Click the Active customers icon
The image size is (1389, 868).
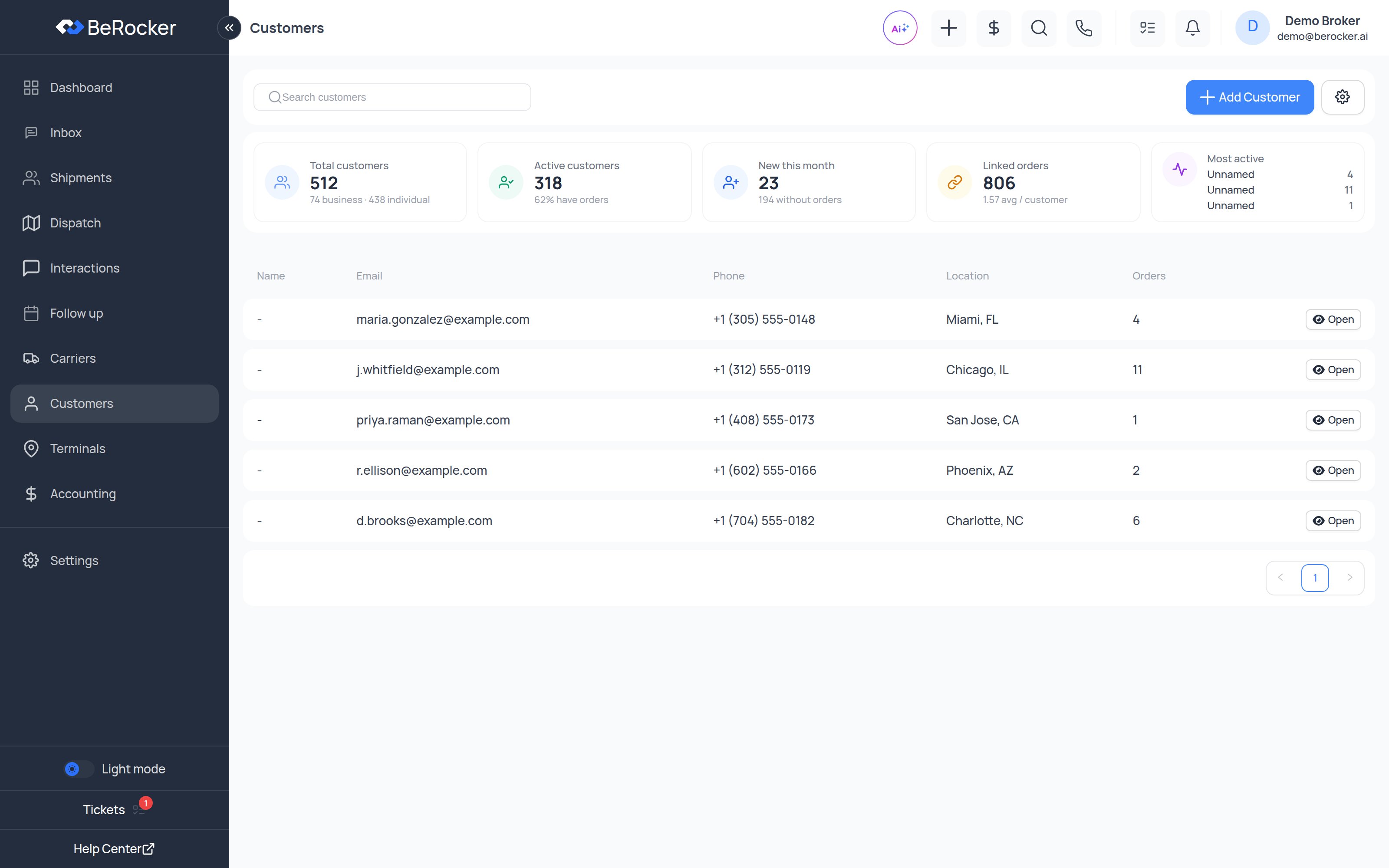pyautogui.click(x=506, y=182)
